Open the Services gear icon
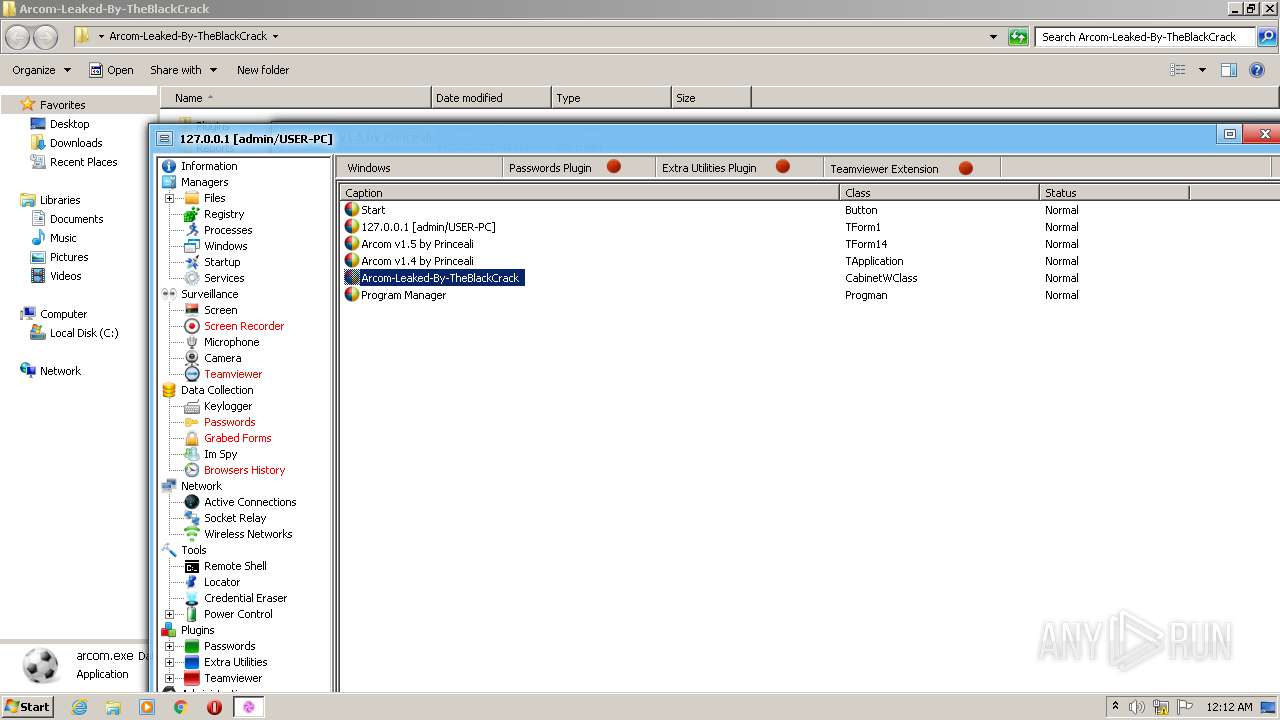Viewport: 1280px width, 720px height. pyautogui.click(x=192, y=278)
